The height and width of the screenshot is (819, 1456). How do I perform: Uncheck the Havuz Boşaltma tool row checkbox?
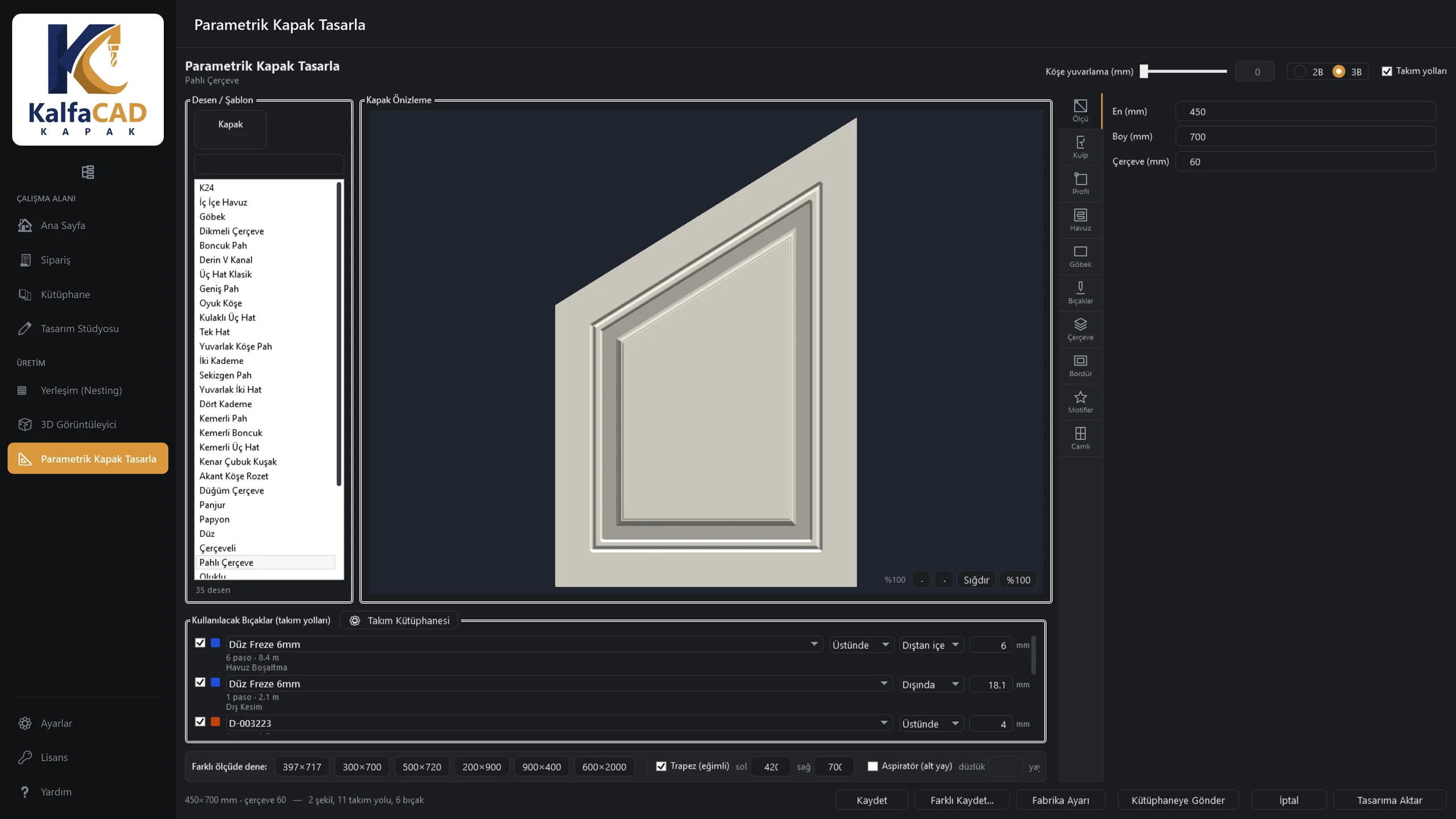[200, 643]
